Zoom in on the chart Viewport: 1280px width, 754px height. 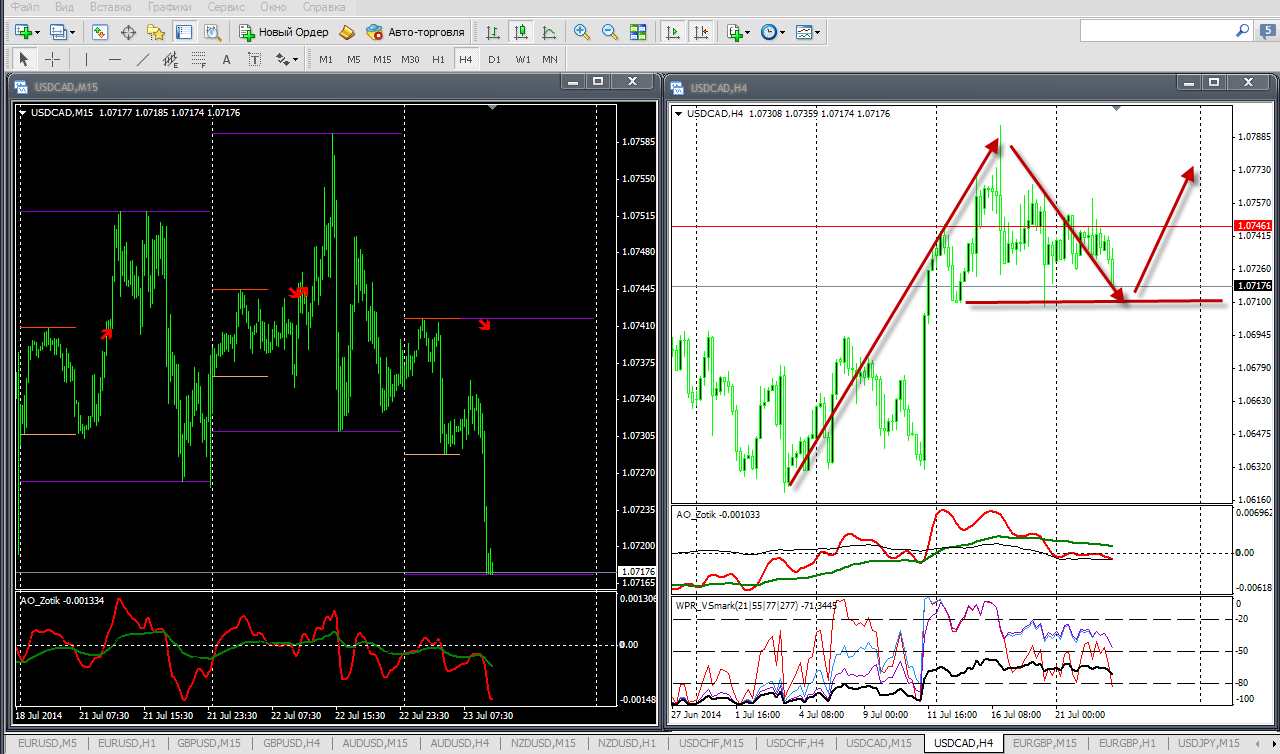(582, 32)
